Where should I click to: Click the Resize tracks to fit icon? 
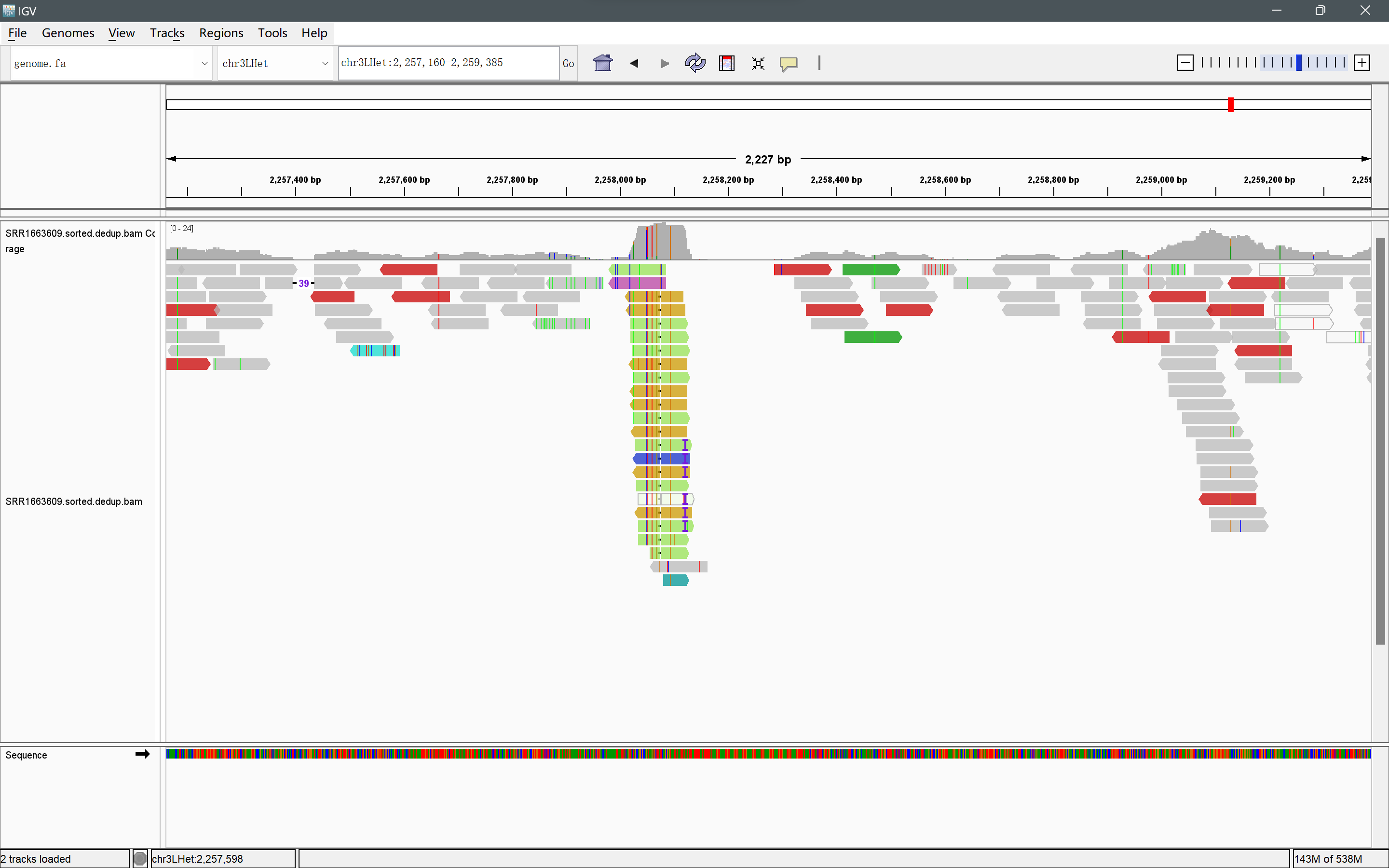click(x=758, y=63)
